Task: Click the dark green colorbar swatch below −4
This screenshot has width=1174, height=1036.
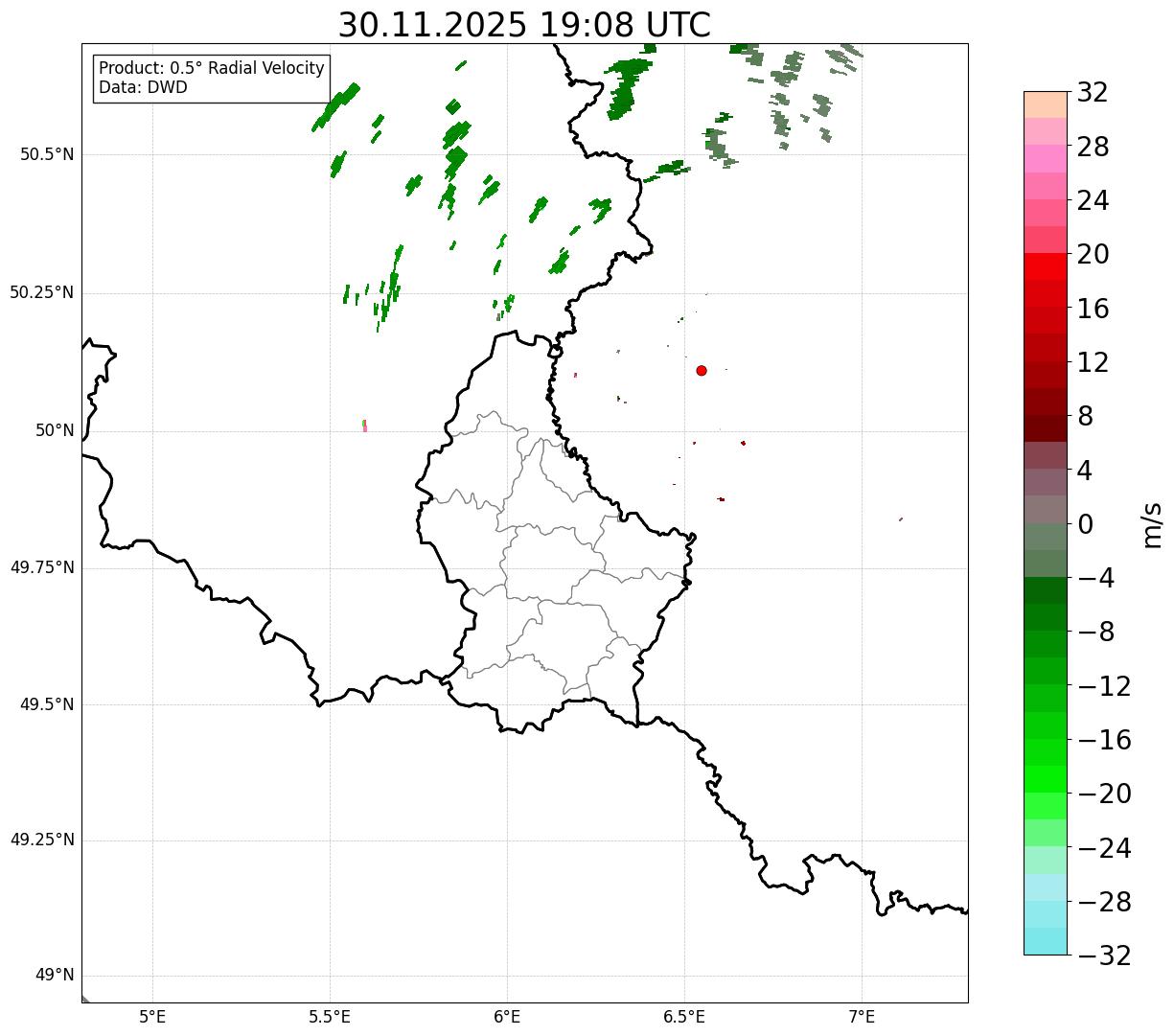Action: pos(1045,591)
